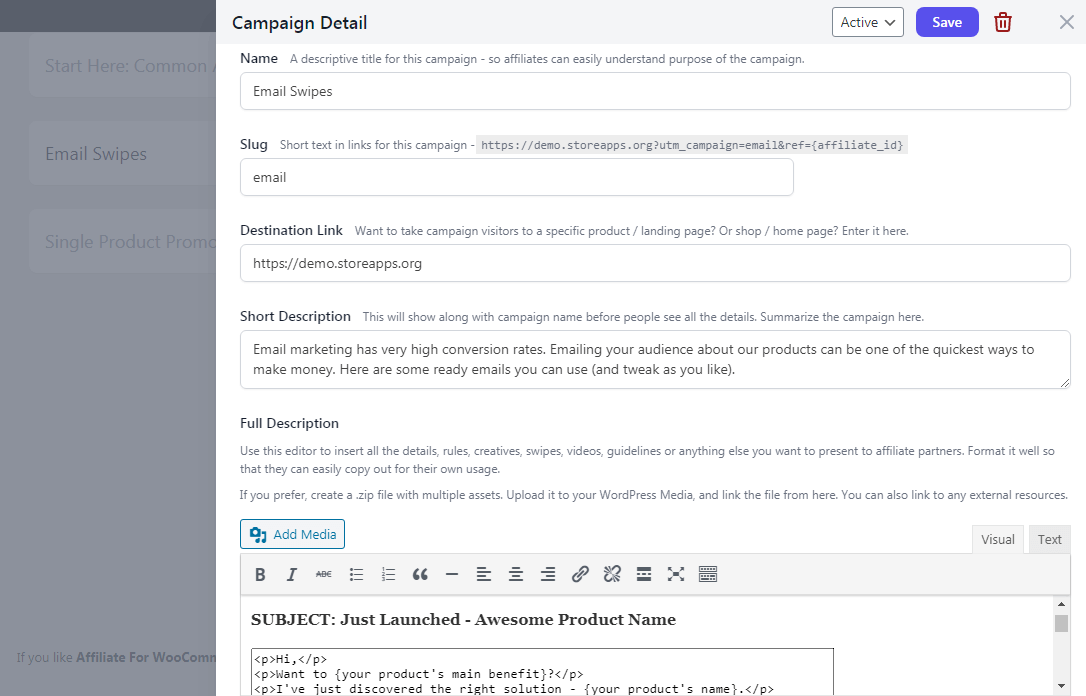Align text left in the editor

point(484,574)
